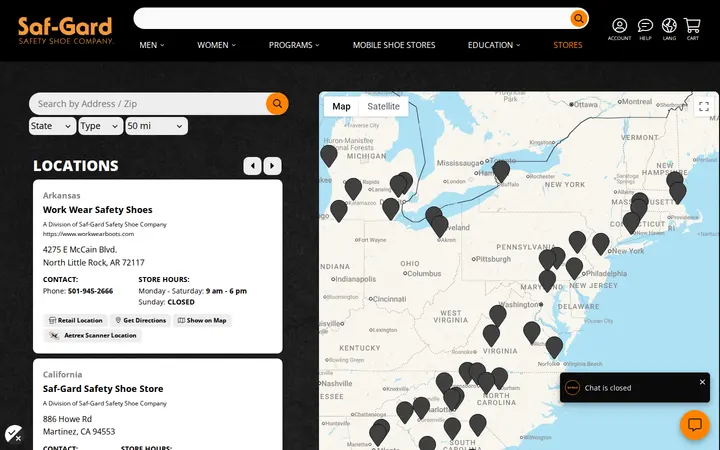Image resolution: width=720 pixels, height=450 pixels.
Task: Expand the EDUCATION menu
Action: point(494,45)
